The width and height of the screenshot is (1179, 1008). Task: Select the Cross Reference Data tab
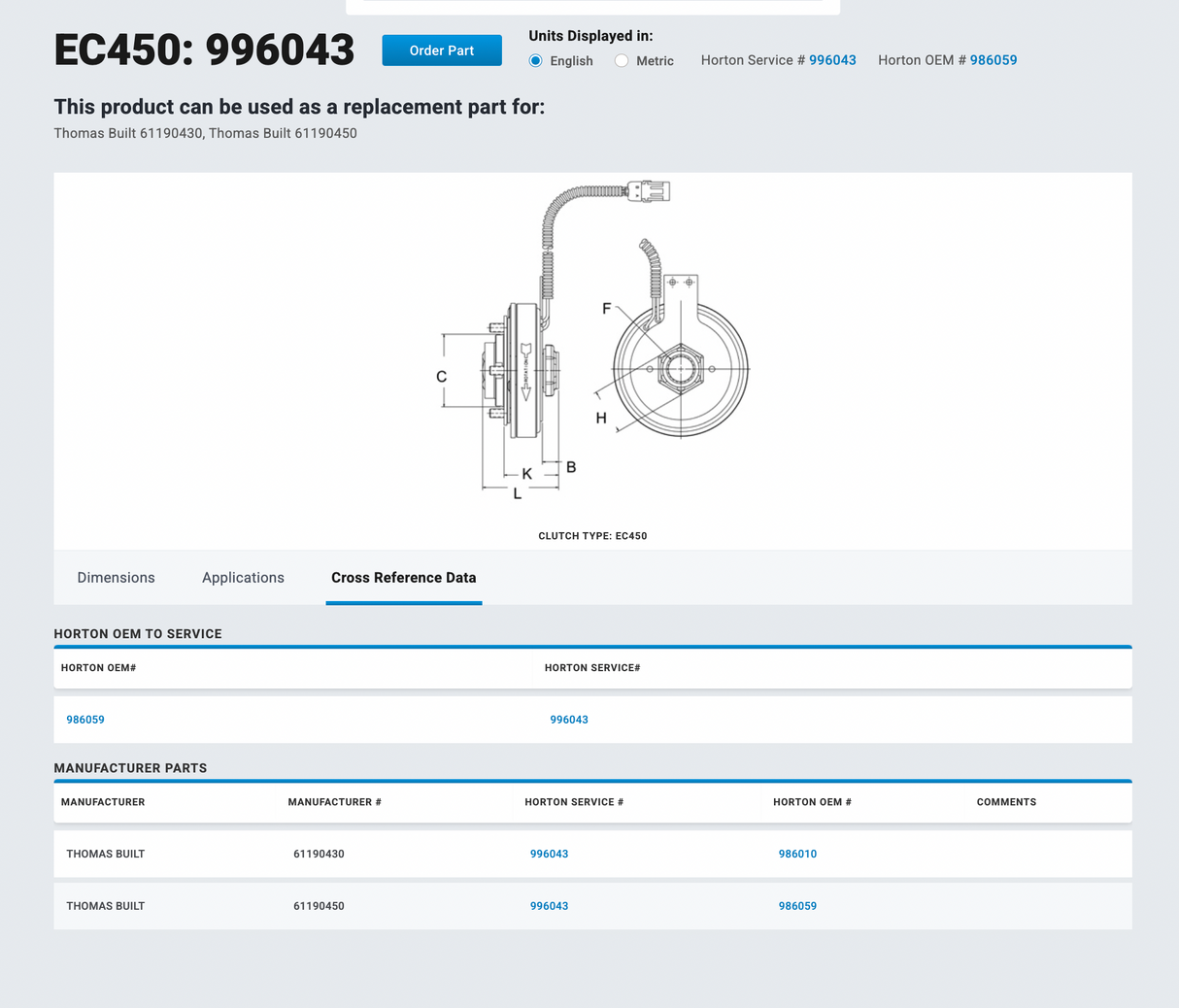[403, 578]
